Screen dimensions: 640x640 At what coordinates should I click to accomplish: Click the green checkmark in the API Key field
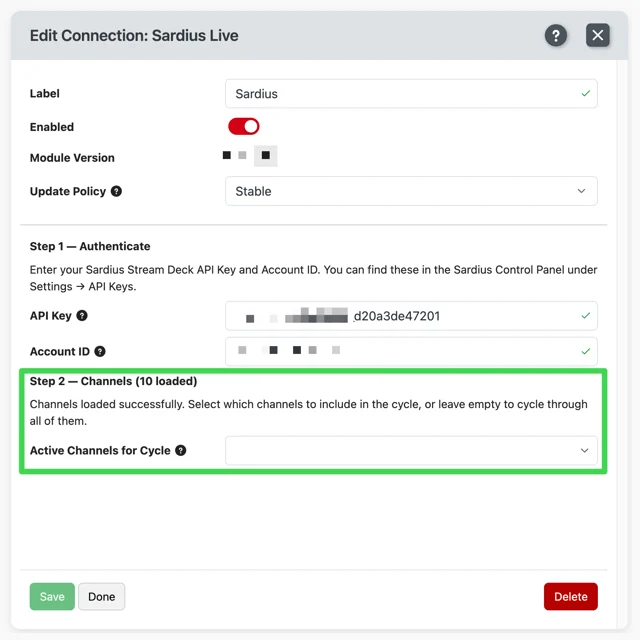[x=586, y=316]
